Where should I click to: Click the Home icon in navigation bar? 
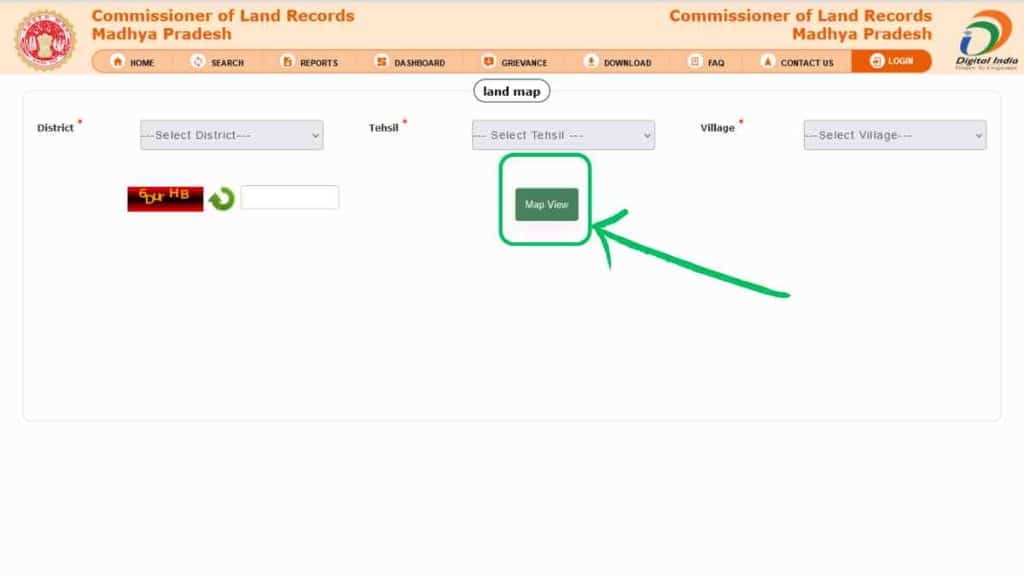[x=118, y=62]
